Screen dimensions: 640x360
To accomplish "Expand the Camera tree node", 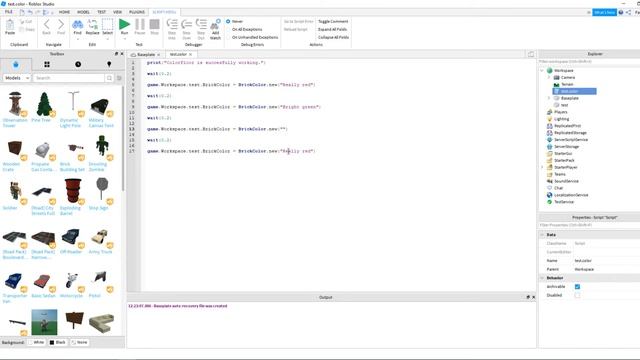I will [x=549, y=78].
